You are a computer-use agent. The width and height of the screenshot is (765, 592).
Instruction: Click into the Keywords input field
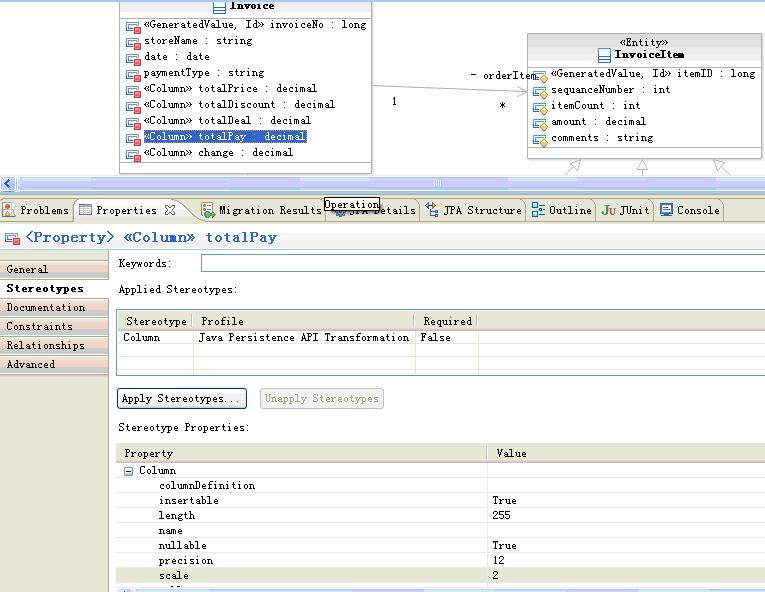pos(483,264)
